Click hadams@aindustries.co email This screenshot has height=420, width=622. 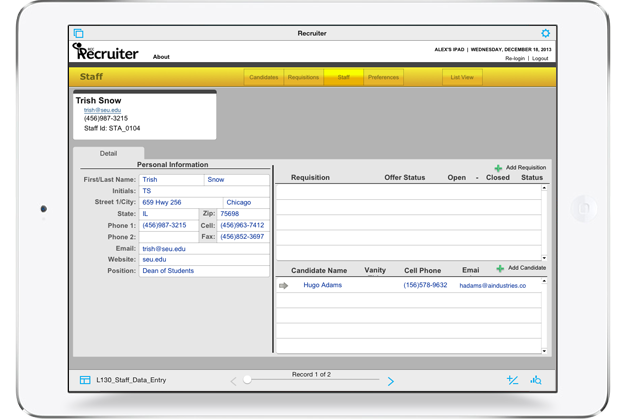coord(493,286)
